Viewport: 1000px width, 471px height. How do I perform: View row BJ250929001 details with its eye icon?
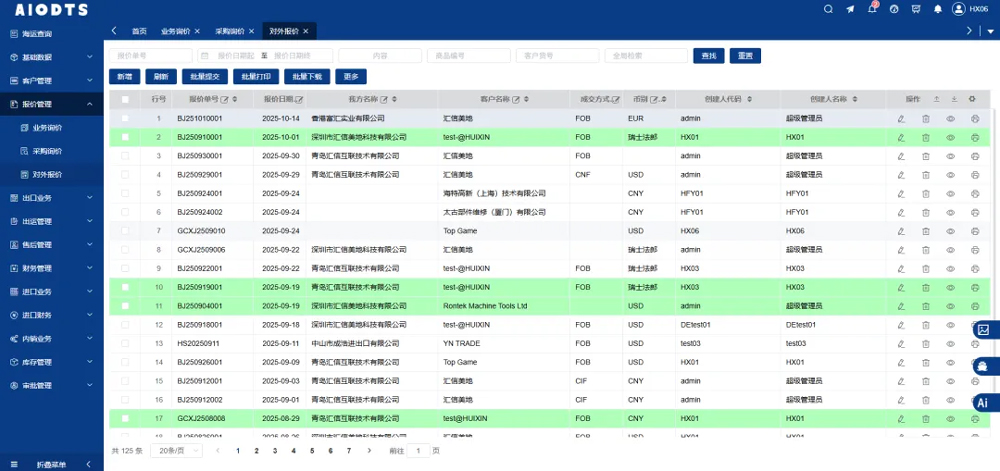tap(951, 175)
